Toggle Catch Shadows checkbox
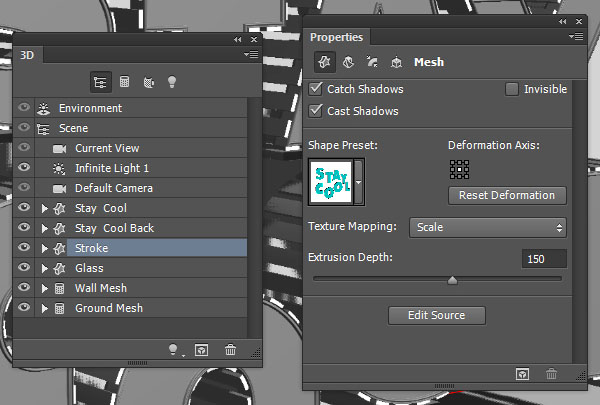The width and height of the screenshot is (600, 405). point(316,89)
